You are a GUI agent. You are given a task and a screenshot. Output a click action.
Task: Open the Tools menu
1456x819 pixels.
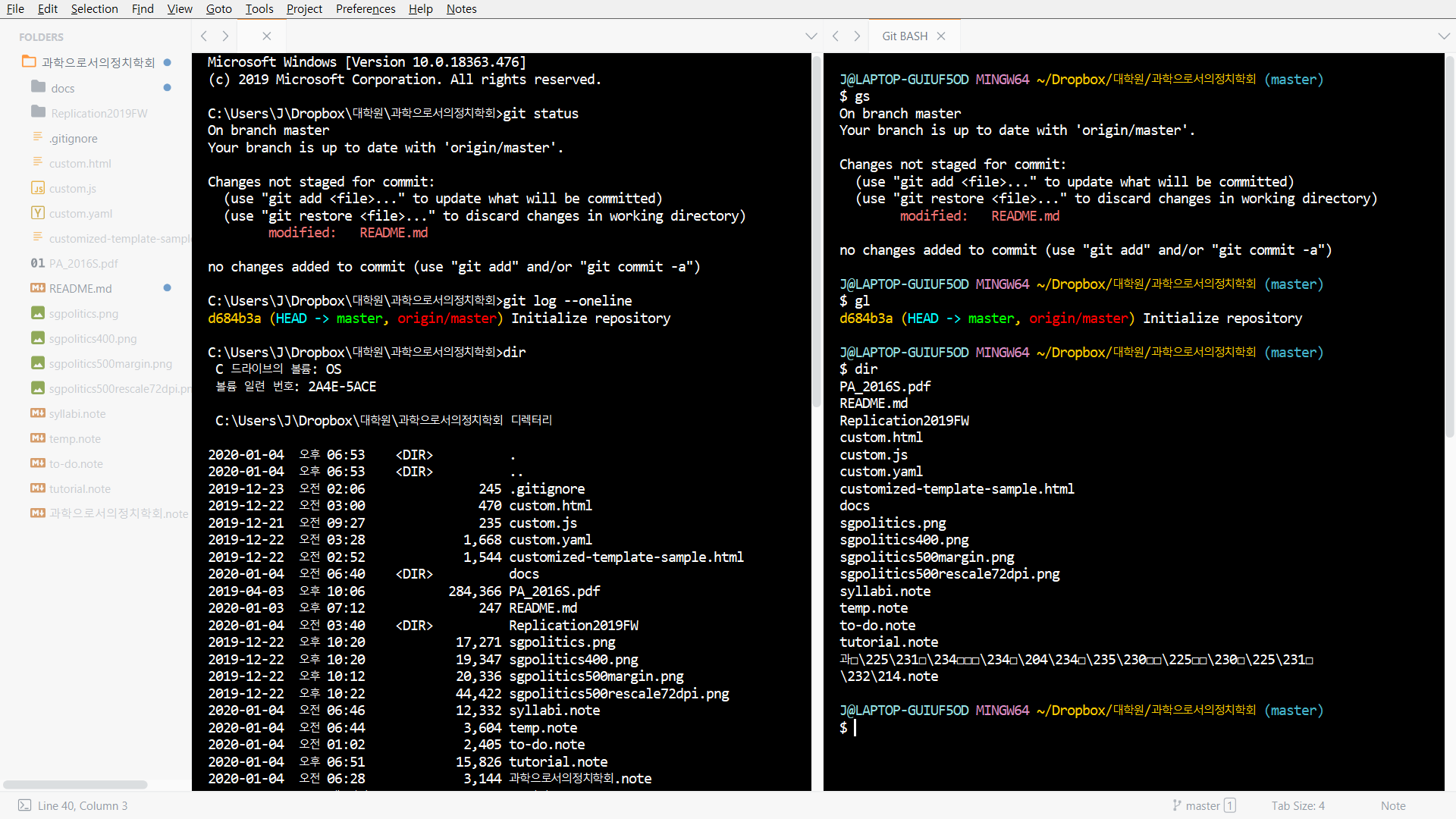[x=259, y=9]
